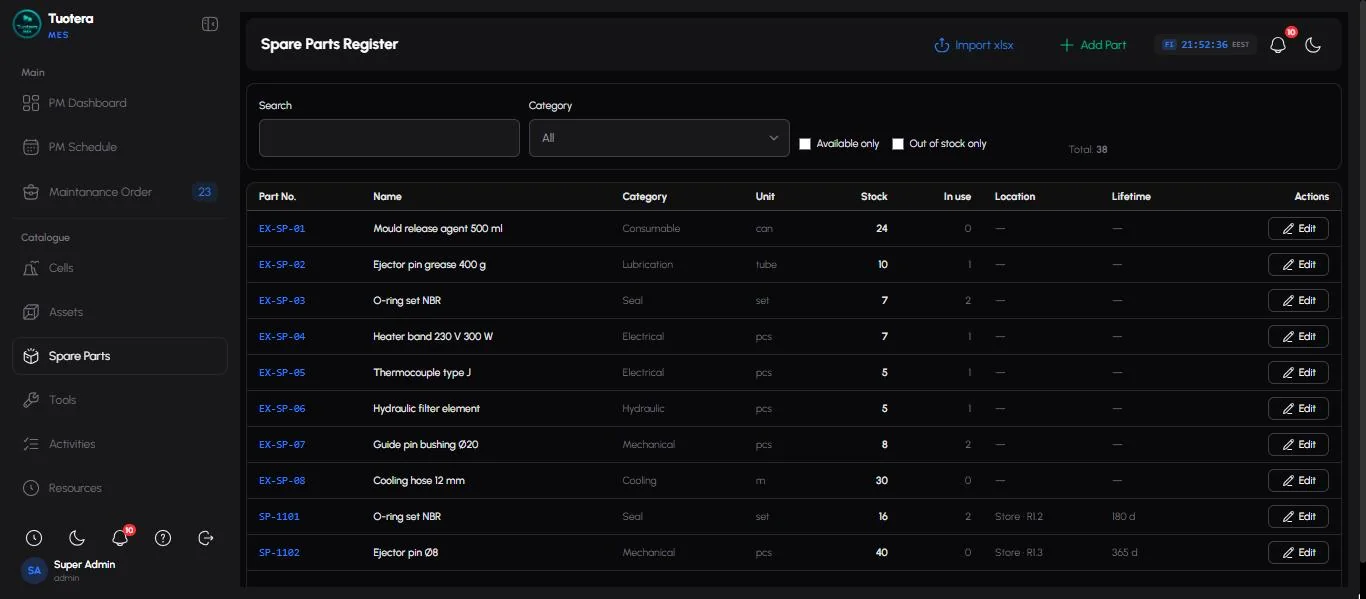Edit Ejector pin grease 400 g row
1366x599 pixels.
coord(1298,265)
